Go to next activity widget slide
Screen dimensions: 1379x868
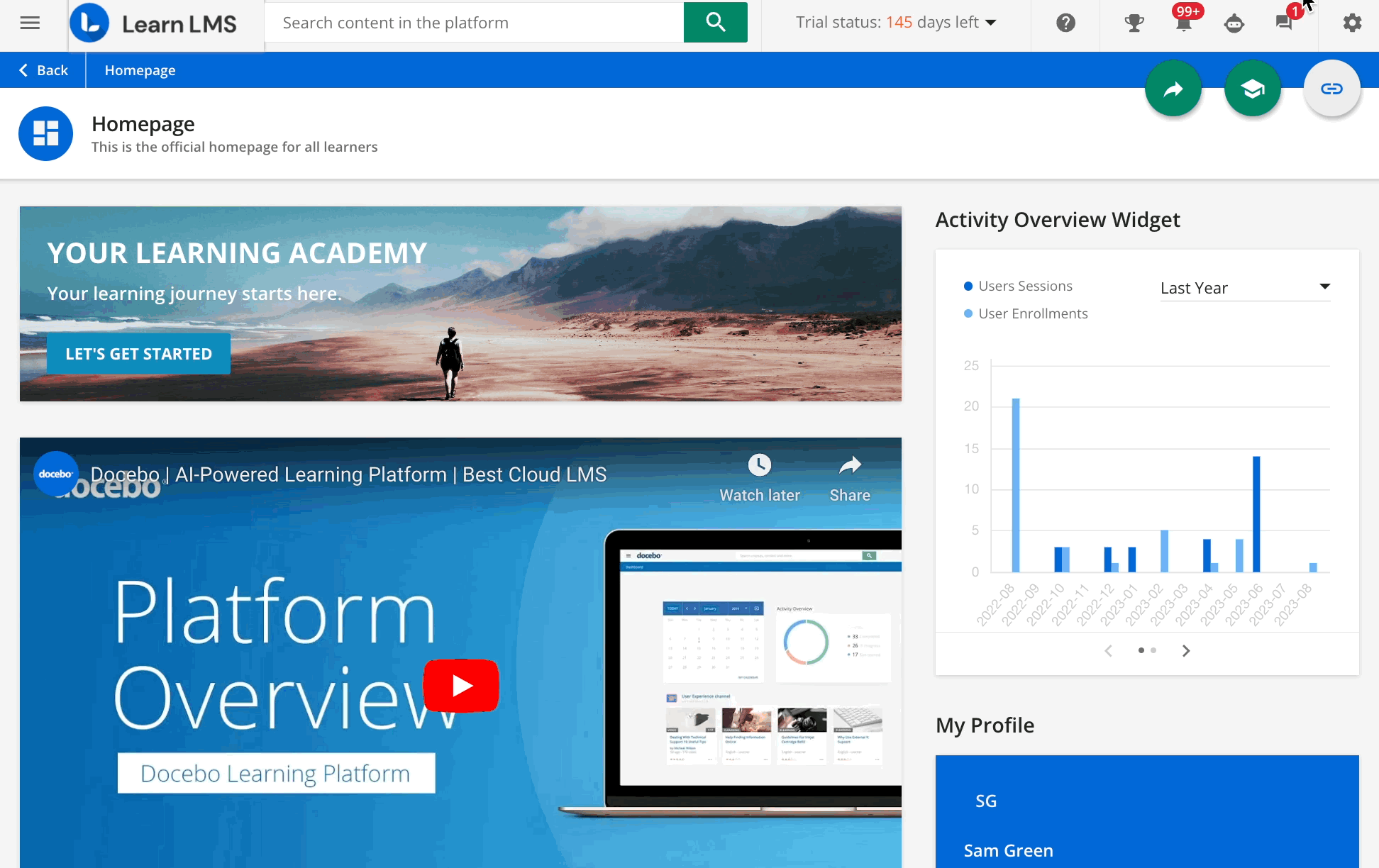point(1186,650)
